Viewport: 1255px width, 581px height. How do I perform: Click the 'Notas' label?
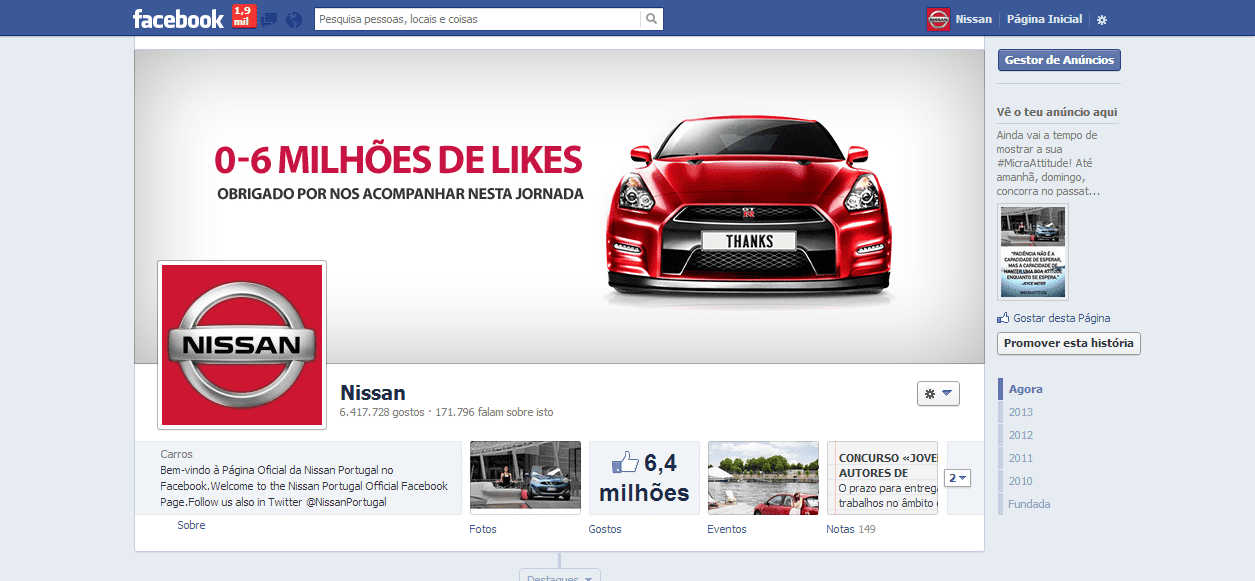[840, 529]
